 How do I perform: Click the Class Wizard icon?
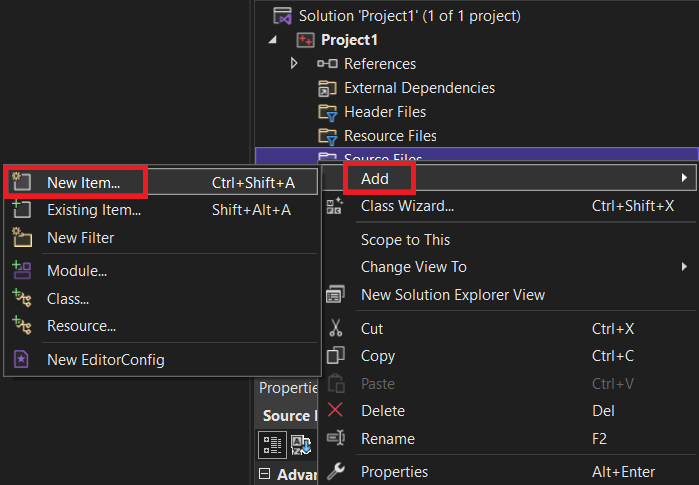pyautogui.click(x=336, y=206)
